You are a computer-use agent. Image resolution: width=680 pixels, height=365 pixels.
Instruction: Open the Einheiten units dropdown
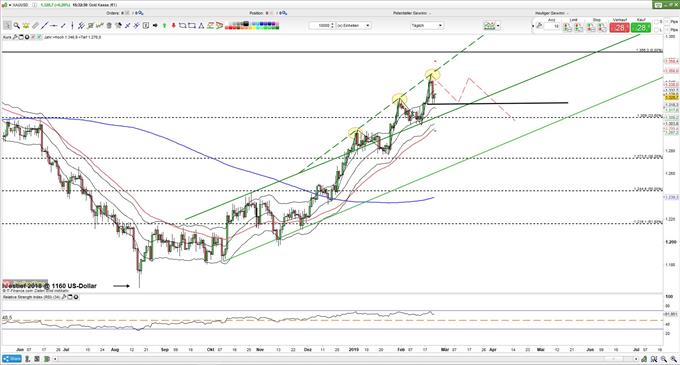tap(353, 26)
